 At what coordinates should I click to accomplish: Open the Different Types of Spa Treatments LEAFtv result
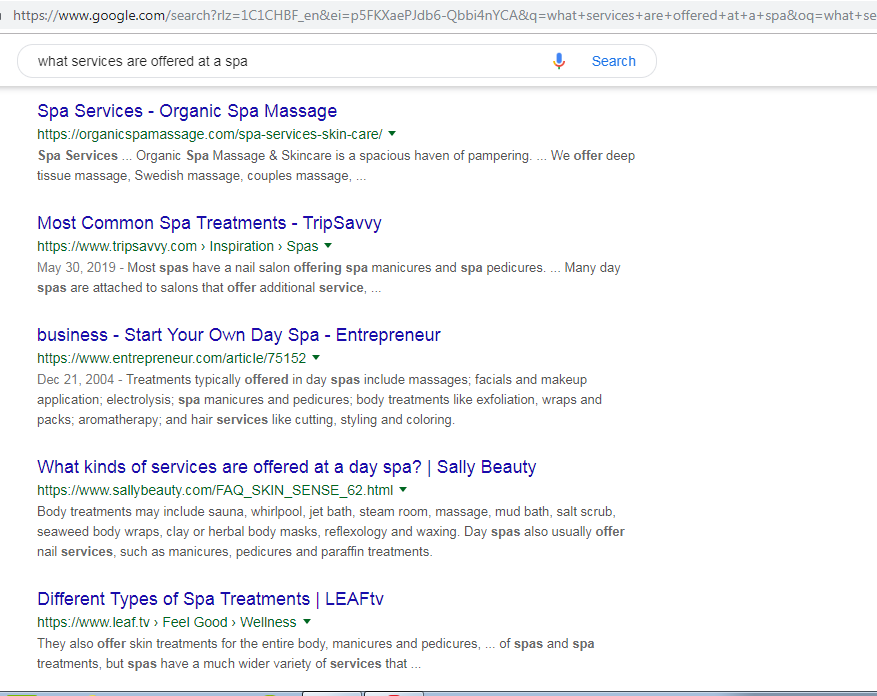[210, 599]
